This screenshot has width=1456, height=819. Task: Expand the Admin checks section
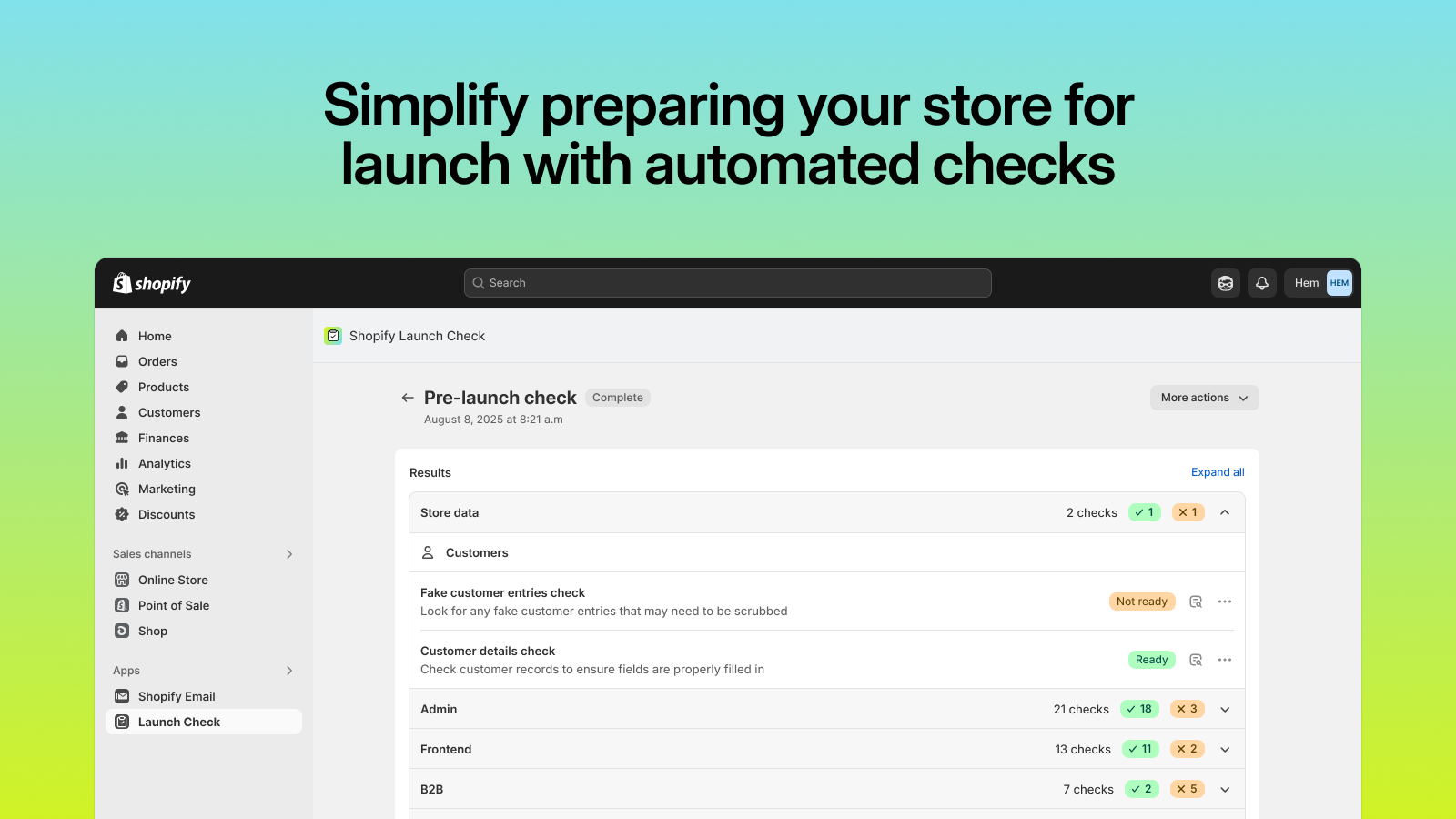[1225, 709]
